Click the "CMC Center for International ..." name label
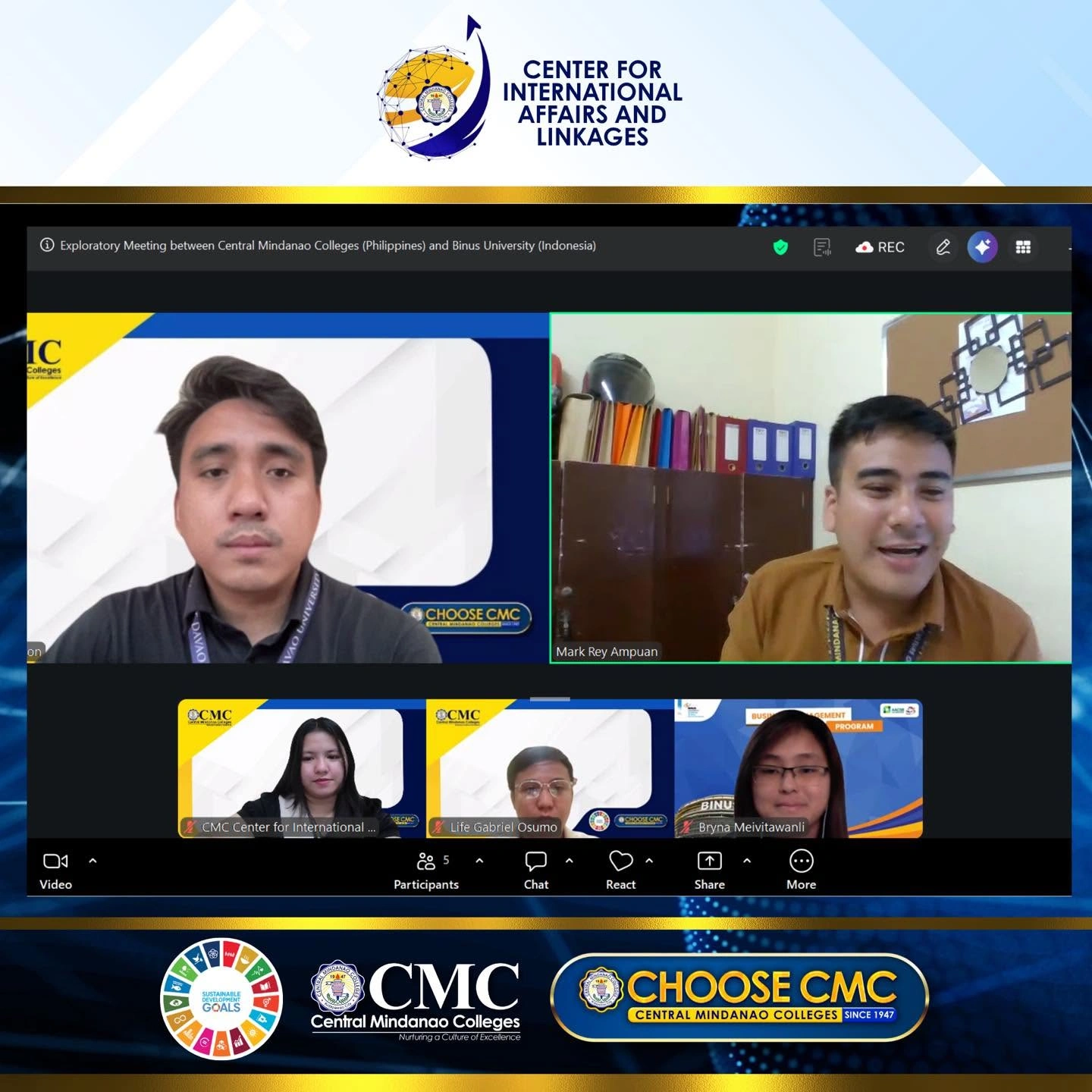 (x=289, y=827)
